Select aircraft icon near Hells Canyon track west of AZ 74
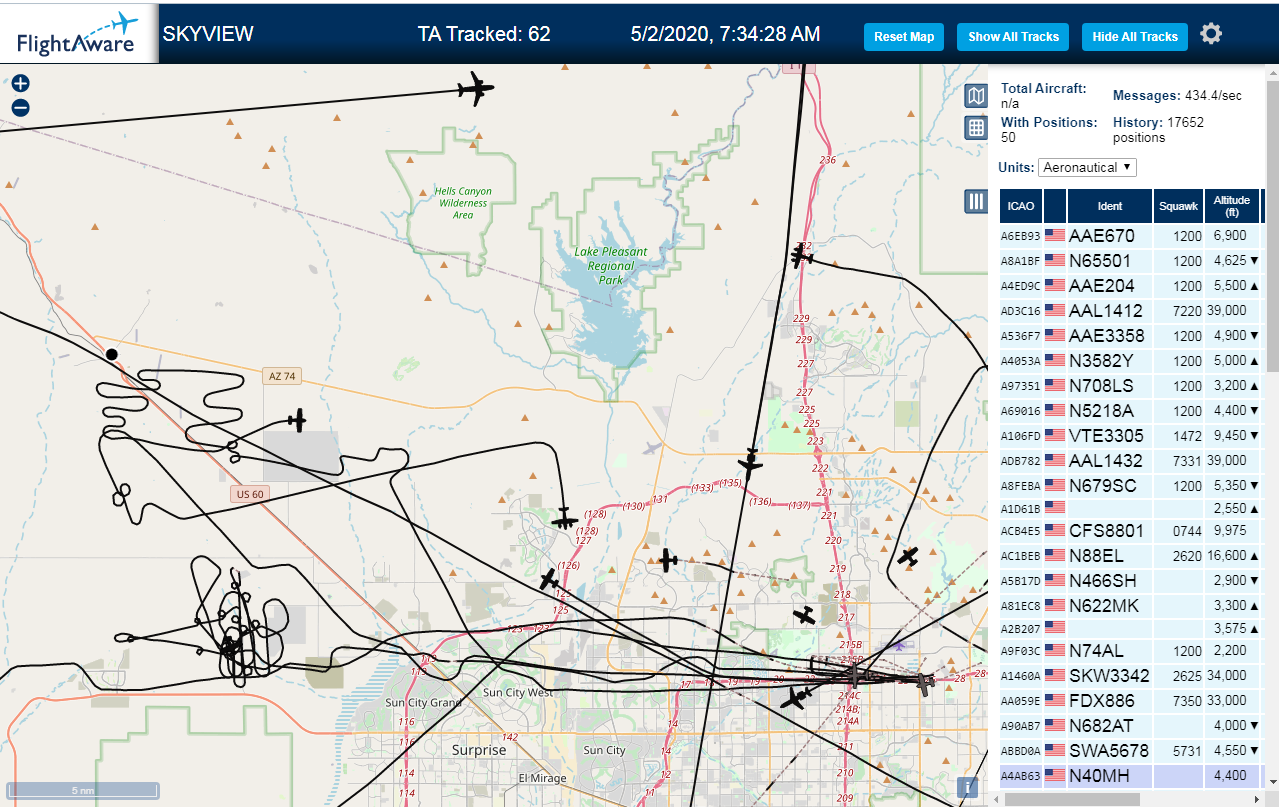 (x=296, y=420)
